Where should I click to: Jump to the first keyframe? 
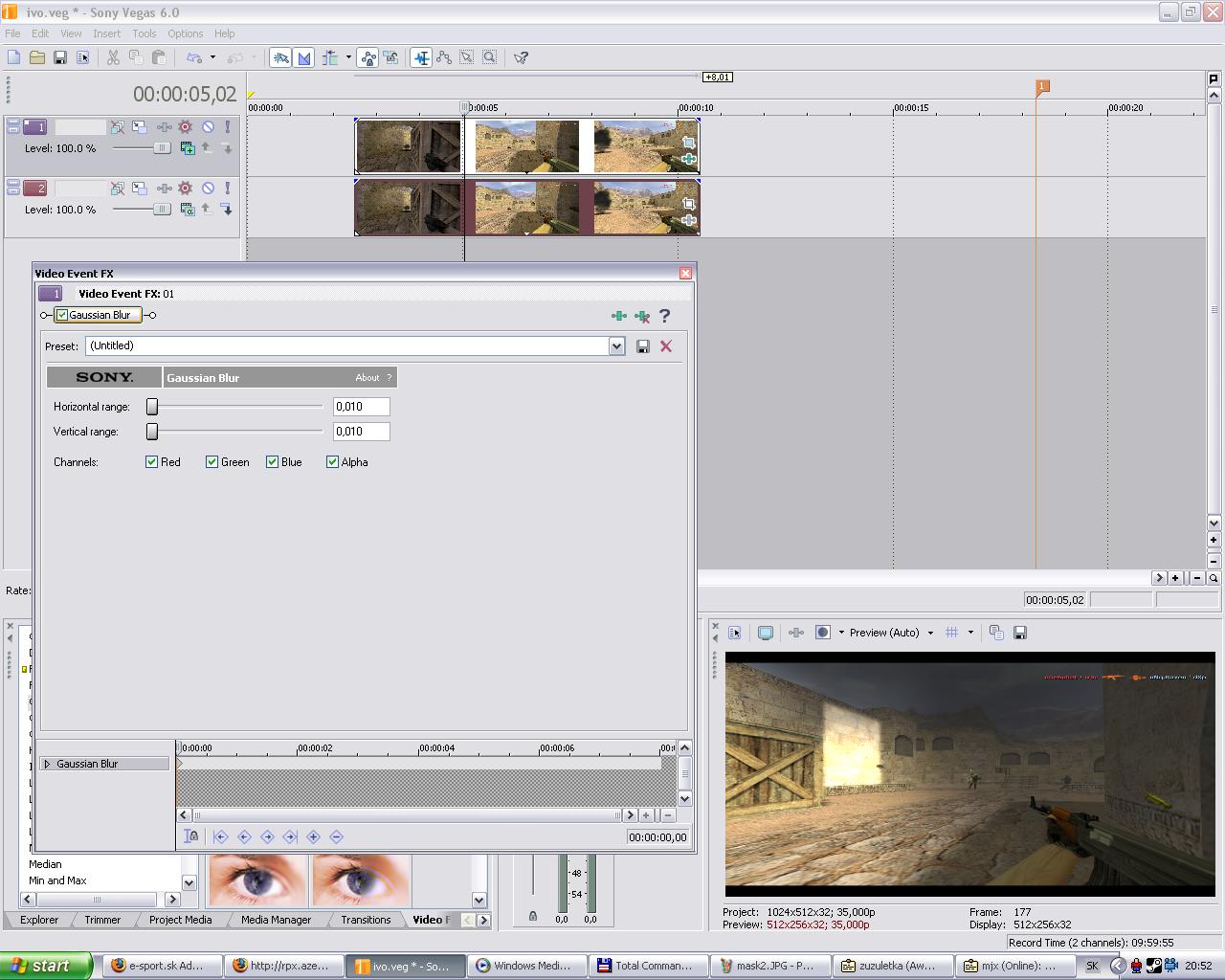pyautogui.click(x=221, y=836)
